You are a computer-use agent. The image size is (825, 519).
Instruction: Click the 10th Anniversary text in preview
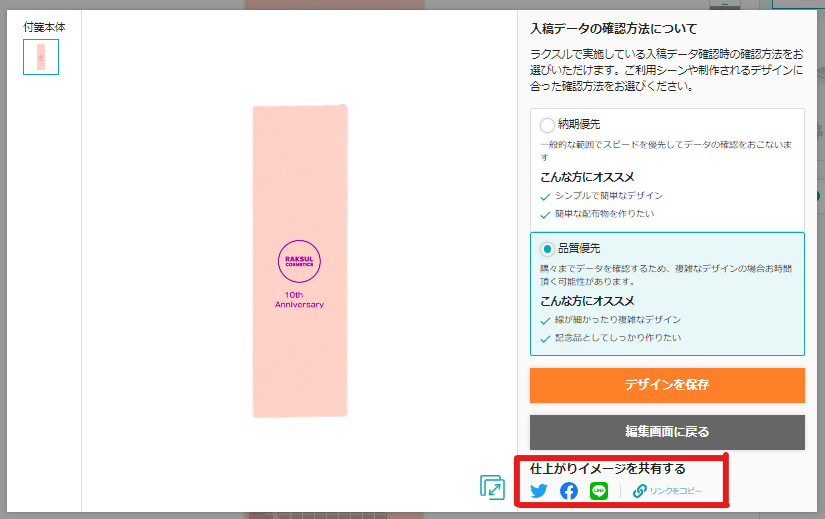coord(299,300)
